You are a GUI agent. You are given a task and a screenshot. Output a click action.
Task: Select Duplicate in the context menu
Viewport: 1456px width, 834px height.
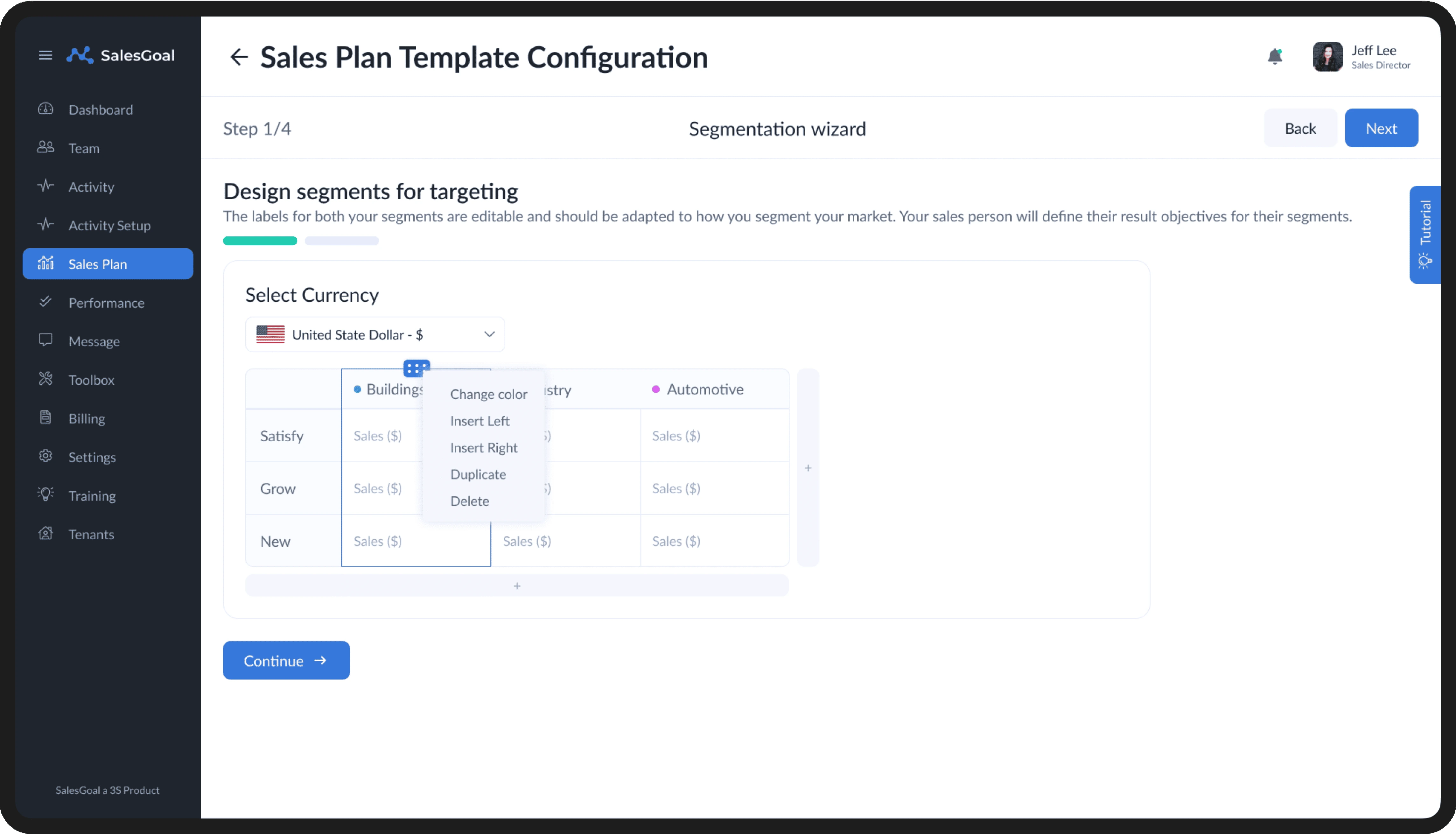[x=478, y=474]
